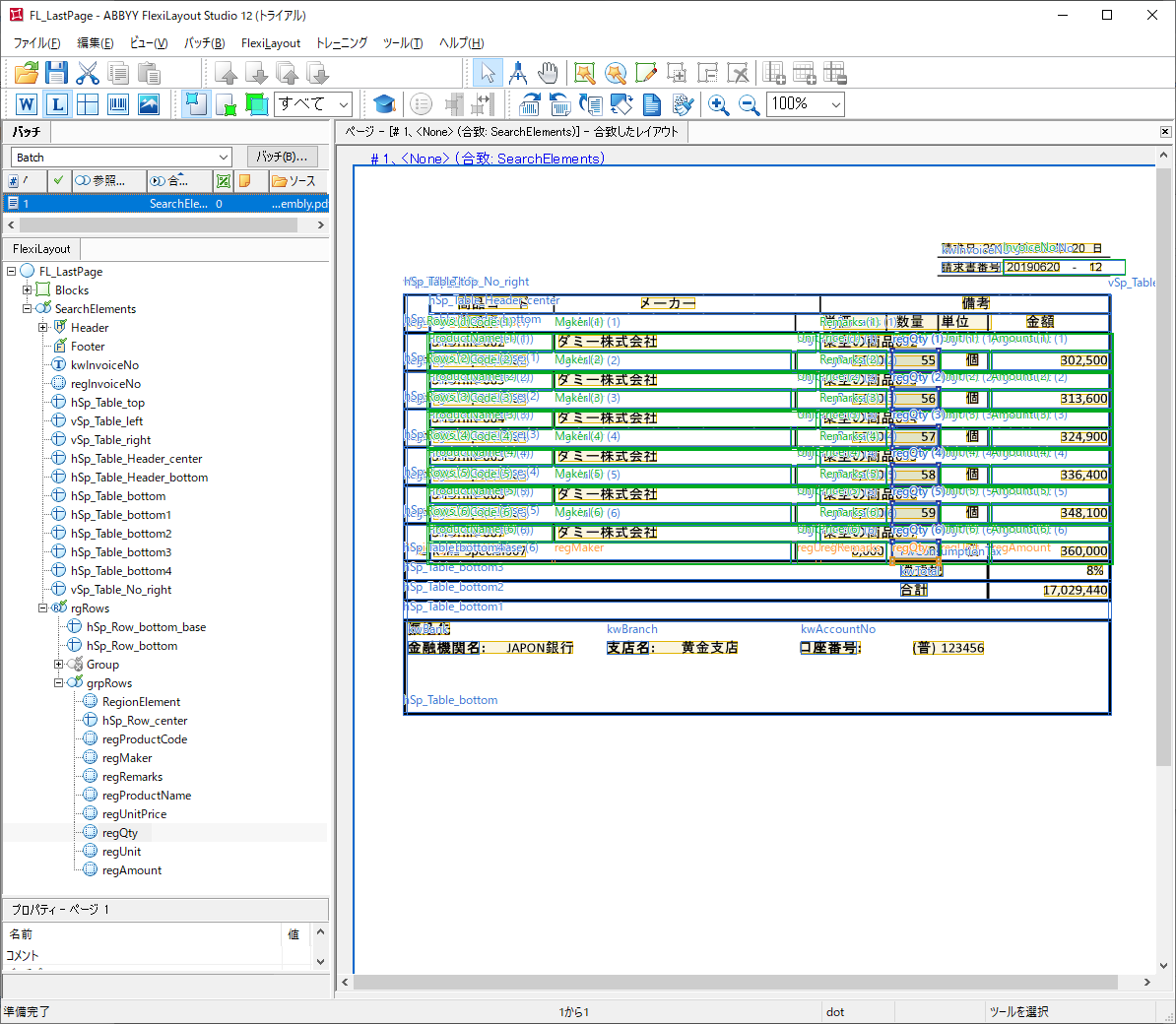Click the deskew rotate image icon
Viewport: 1176px width, 1024px height.
[x=621, y=104]
